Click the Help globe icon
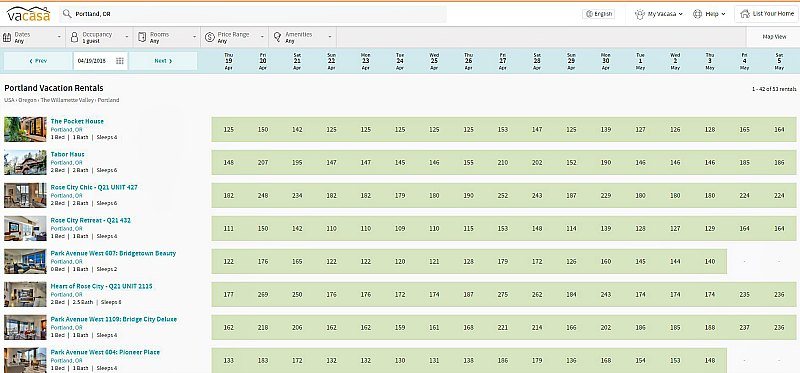800x373 pixels. point(697,14)
